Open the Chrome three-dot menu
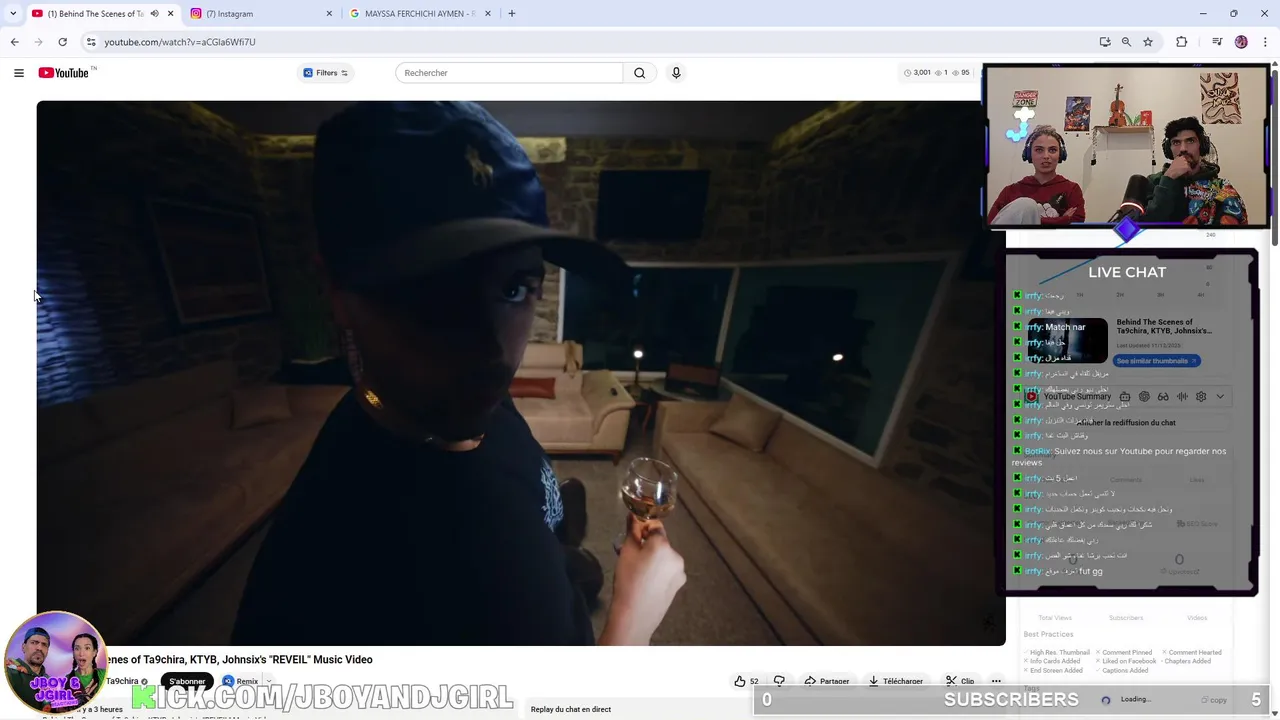 (1266, 42)
